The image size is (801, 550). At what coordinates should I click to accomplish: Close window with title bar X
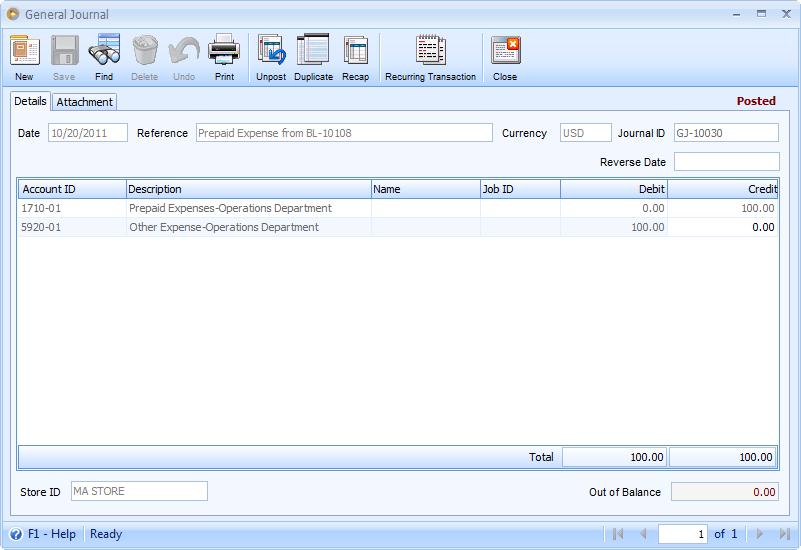click(787, 14)
